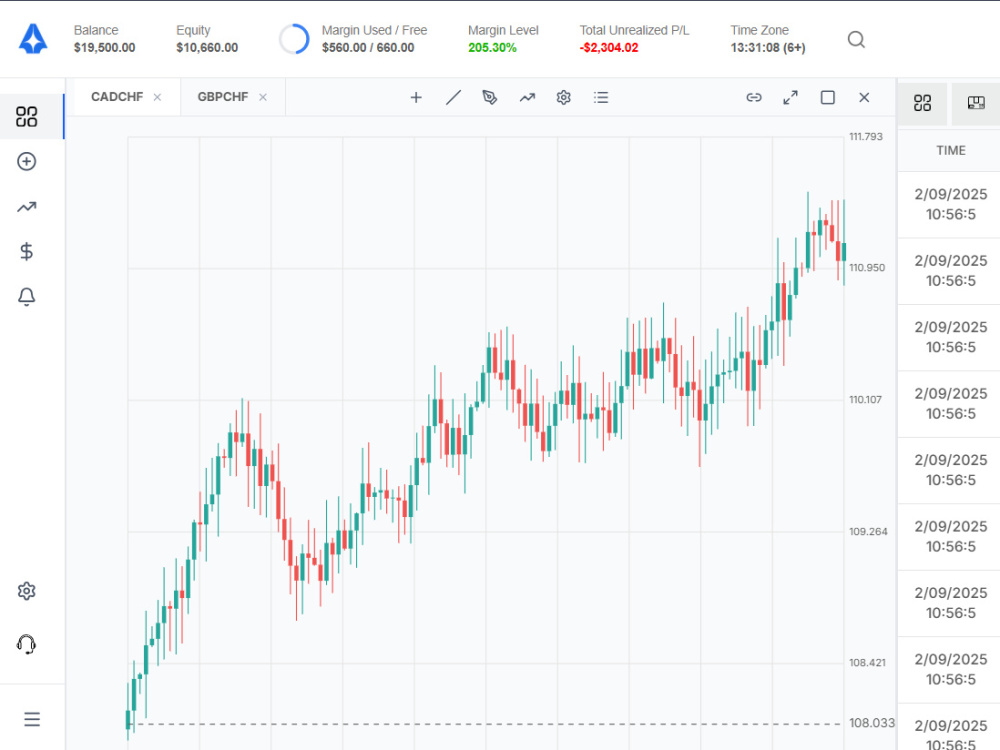Close the CADCHF tab
The image size is (1000, 750).
pos(157,97)
